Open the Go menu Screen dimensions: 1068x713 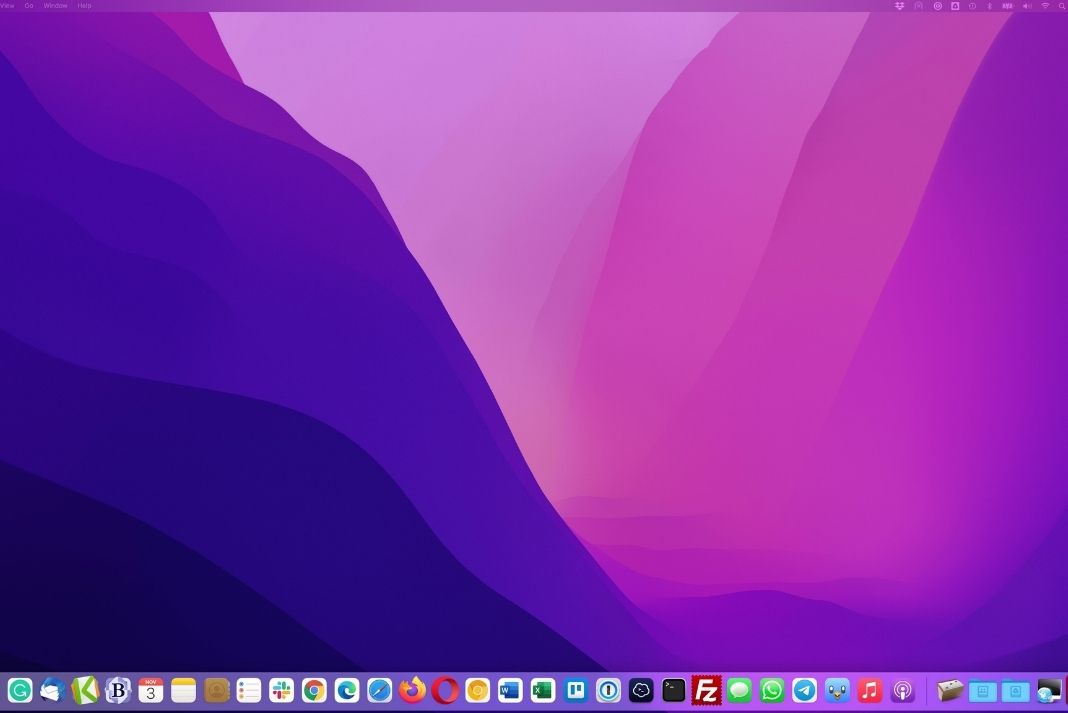(28, 6)
